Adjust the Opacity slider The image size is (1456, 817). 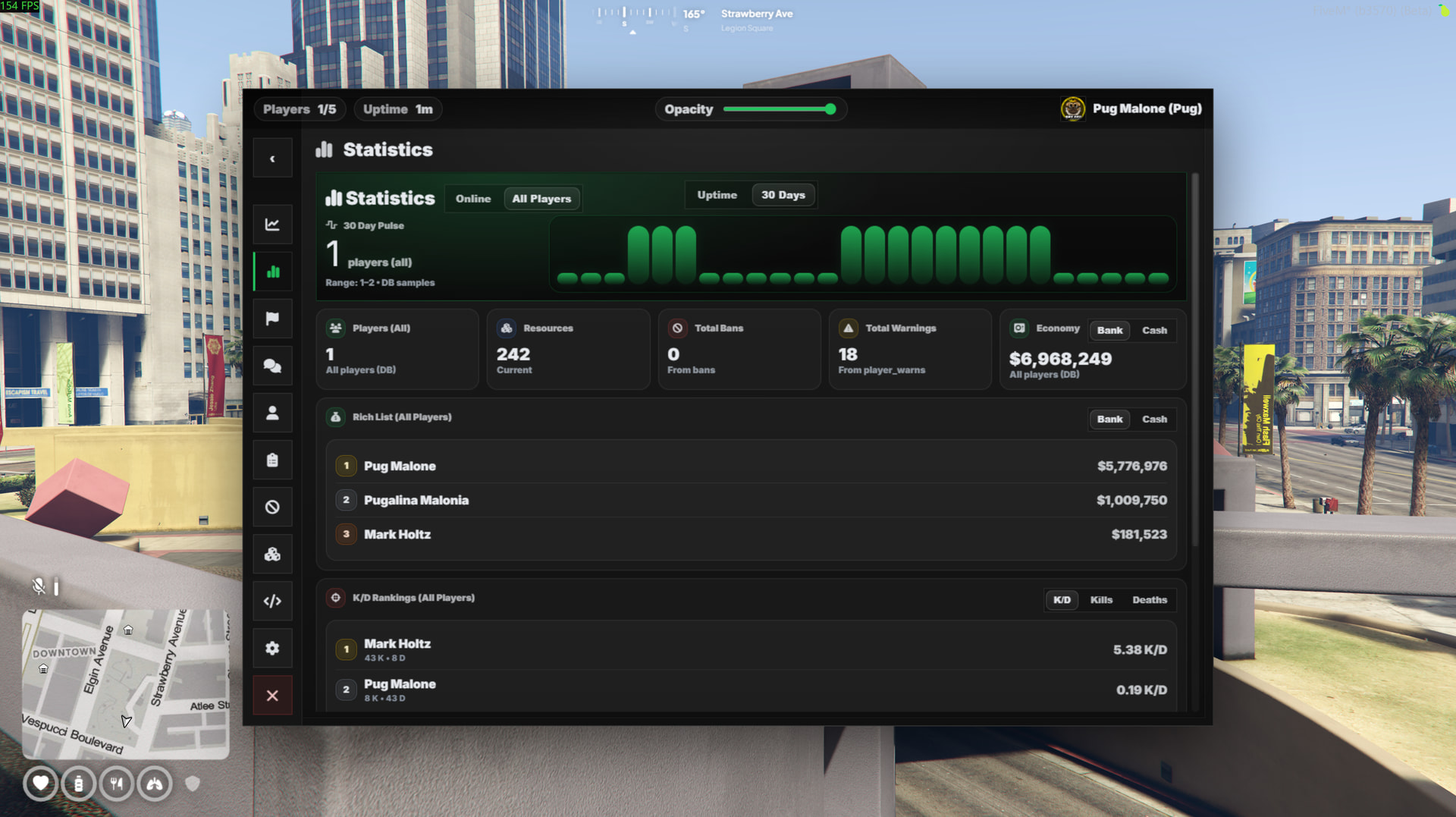pyautogui.click(x=830, y=109)
